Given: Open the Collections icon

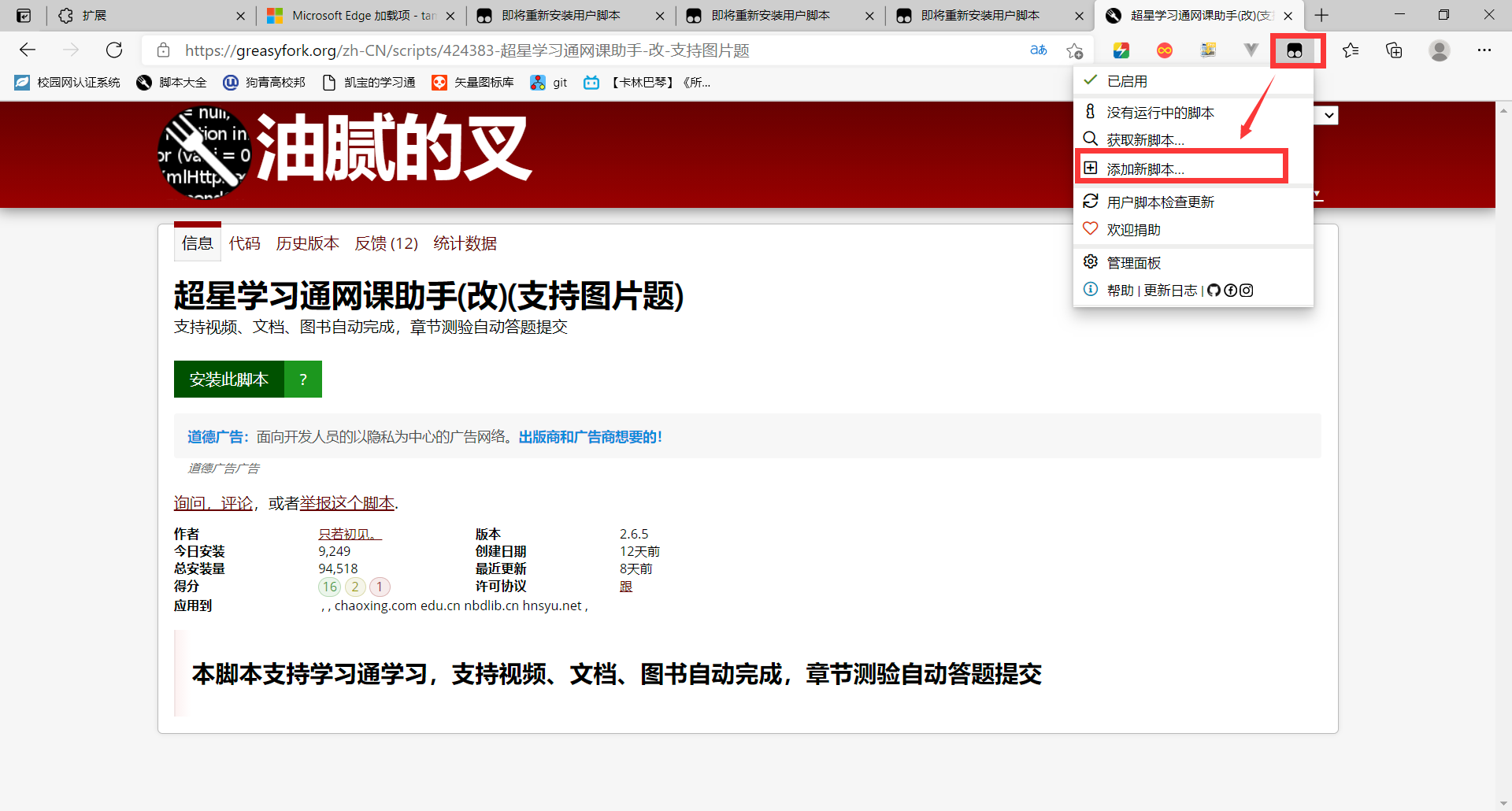Looking at the screenshot, I should (x=1394, y=50).
